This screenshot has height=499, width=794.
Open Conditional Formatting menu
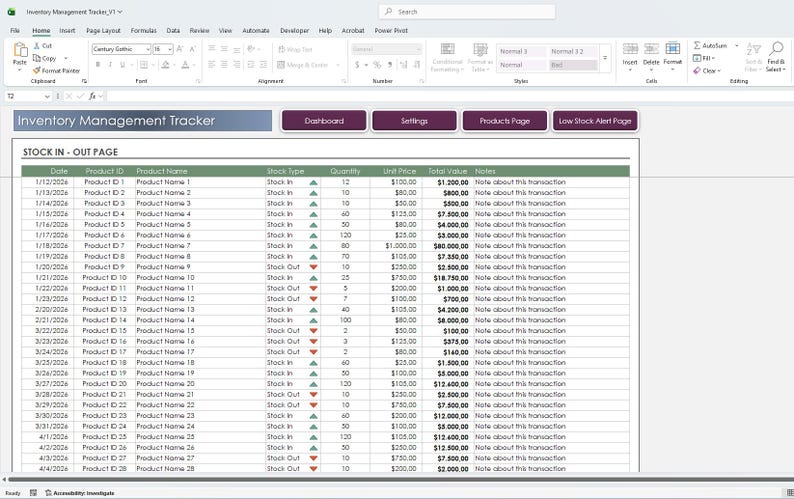(447, 57)
